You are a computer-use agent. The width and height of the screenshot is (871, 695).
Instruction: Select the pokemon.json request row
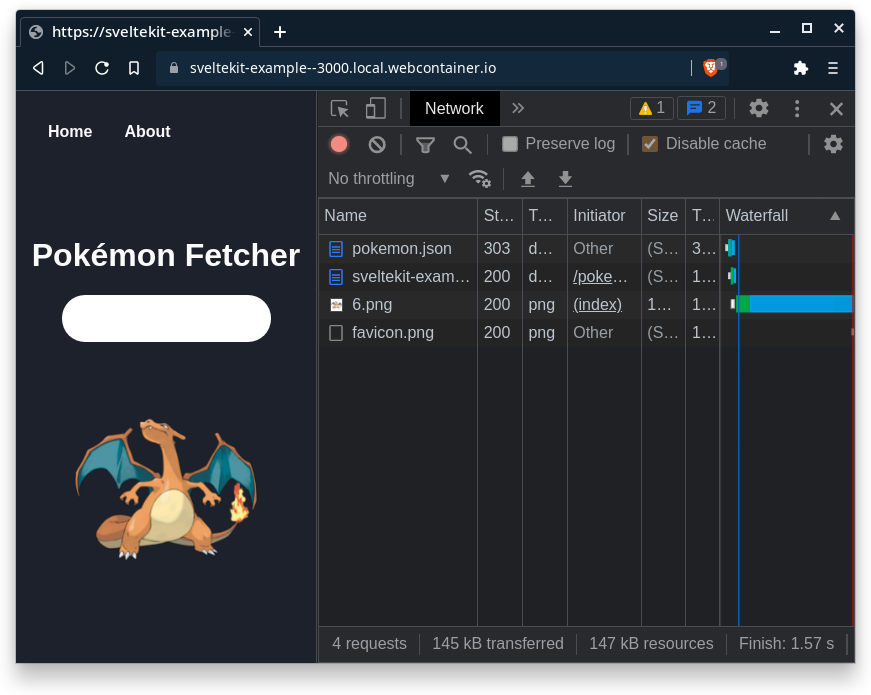coord(586,248)
